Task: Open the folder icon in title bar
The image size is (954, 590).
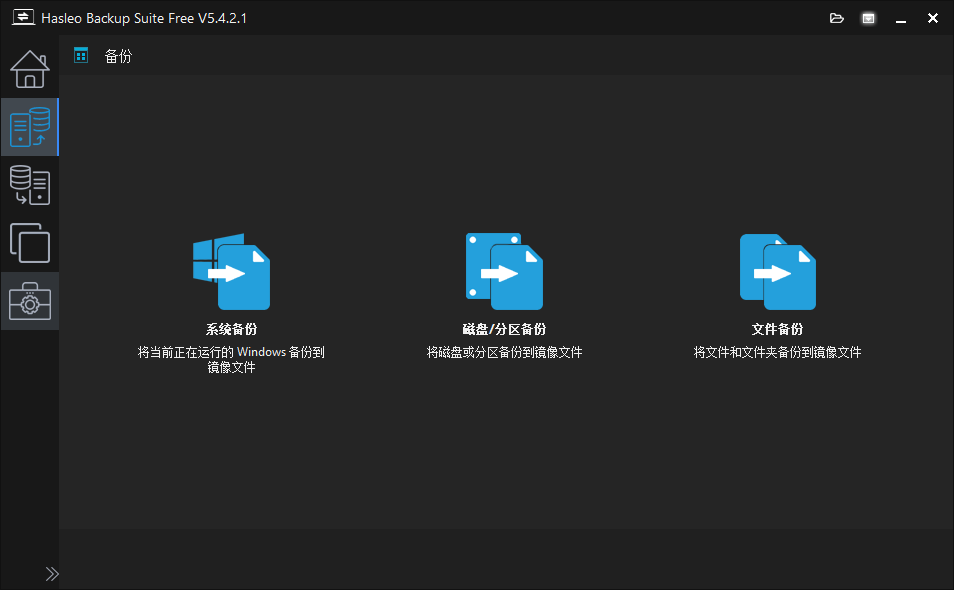Action: 837,18
